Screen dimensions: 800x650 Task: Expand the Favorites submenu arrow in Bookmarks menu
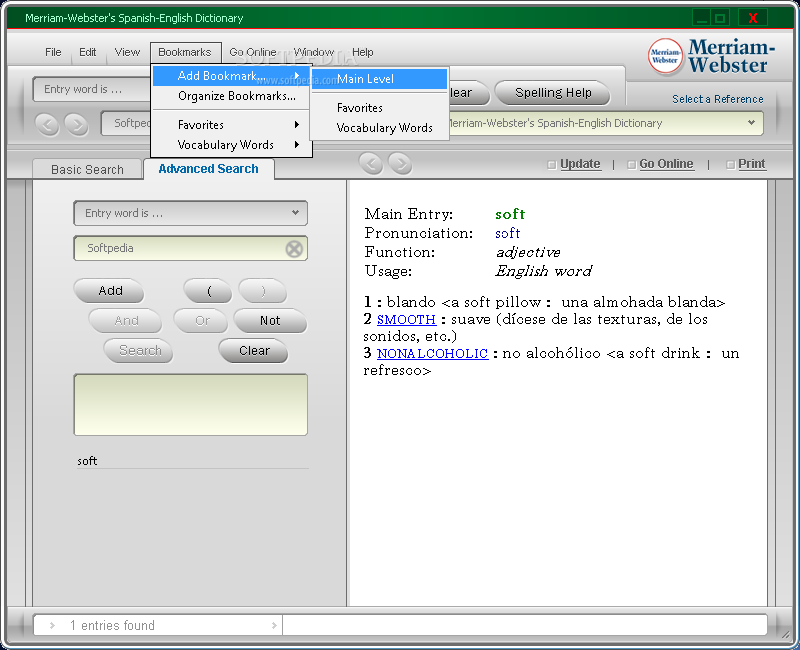pyautogui.click(x=296, y=124)
